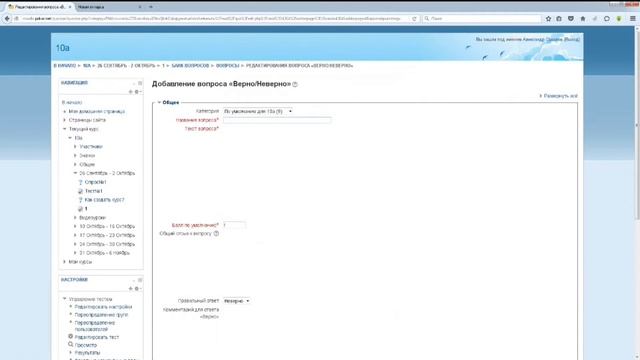This screenshot has height=360, width=640.
Task: Open the Navigation block gear actions
Action: coord(137,92)
